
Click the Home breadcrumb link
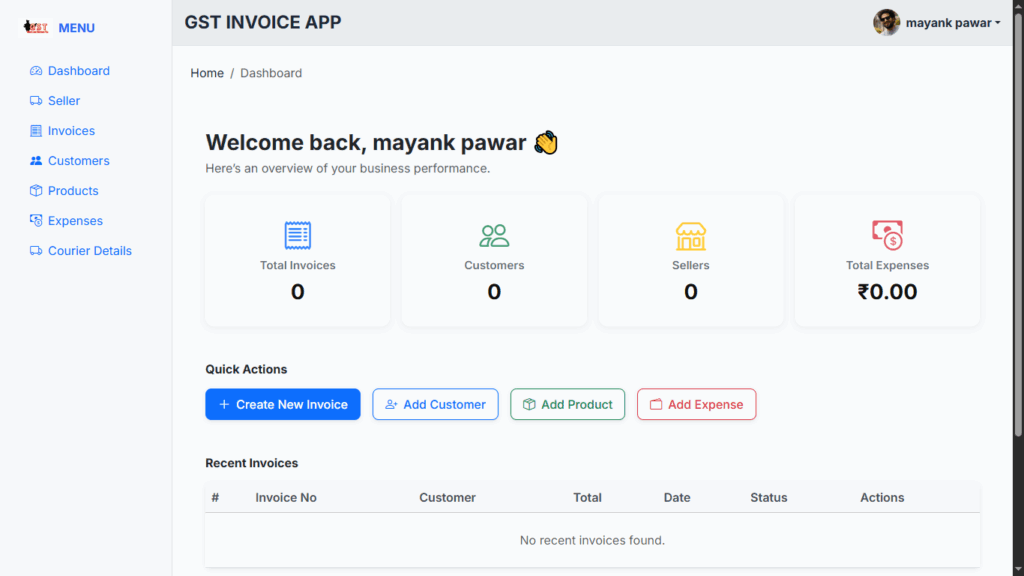coord(207,73)
